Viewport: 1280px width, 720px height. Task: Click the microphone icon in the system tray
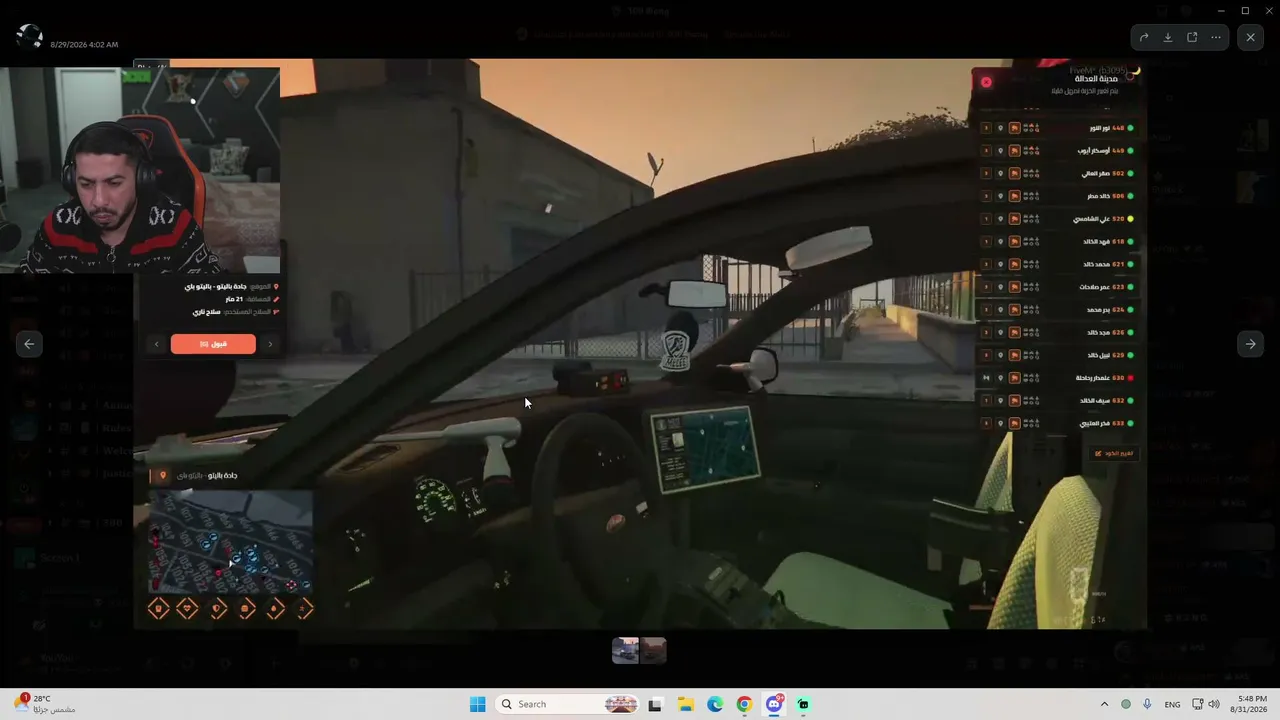tap(1147, 704)
